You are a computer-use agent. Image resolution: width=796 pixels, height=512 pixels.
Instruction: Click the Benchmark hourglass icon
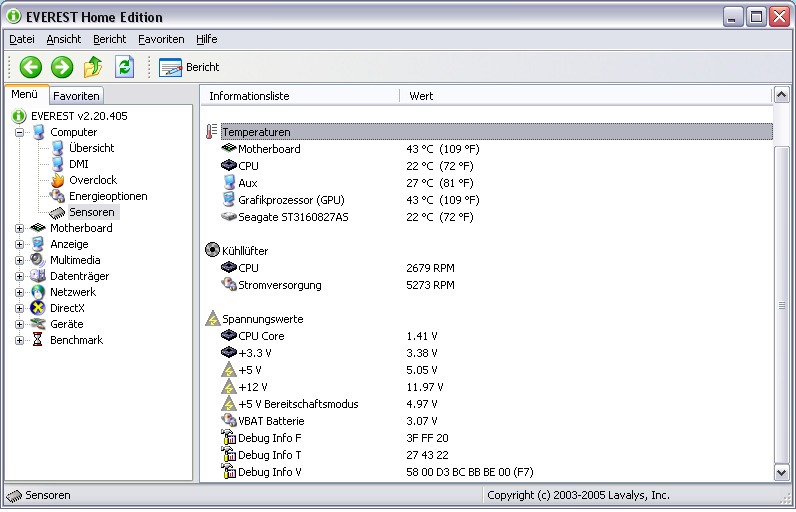pos(38,340)
